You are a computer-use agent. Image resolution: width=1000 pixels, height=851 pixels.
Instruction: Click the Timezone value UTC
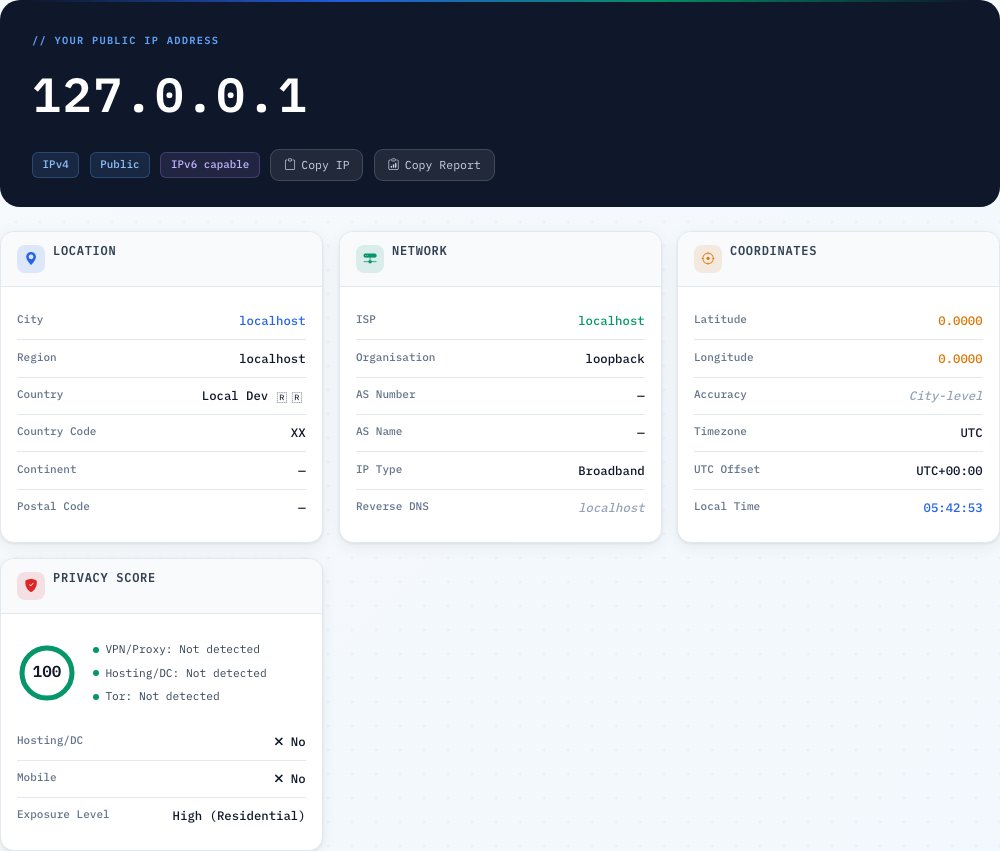click(x=971, y=433)
